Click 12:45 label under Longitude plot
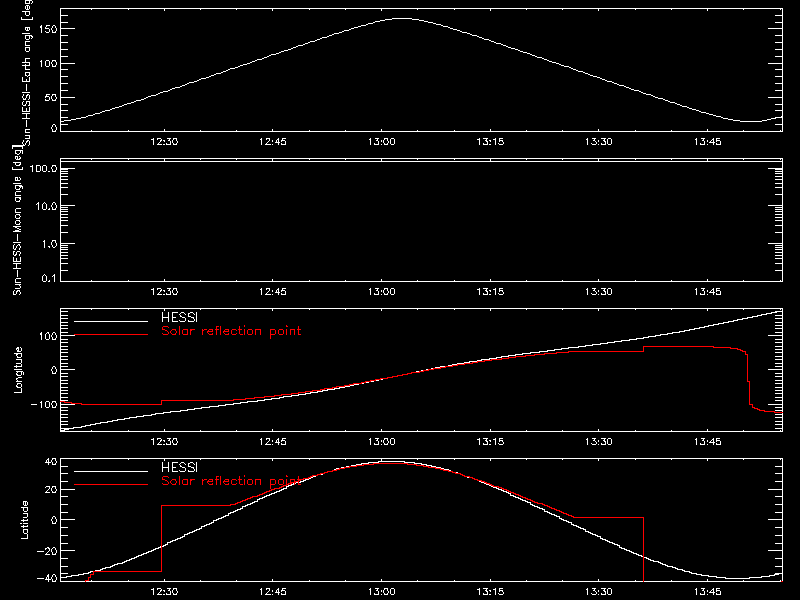The image size is (800, 600). click(273, 442)
